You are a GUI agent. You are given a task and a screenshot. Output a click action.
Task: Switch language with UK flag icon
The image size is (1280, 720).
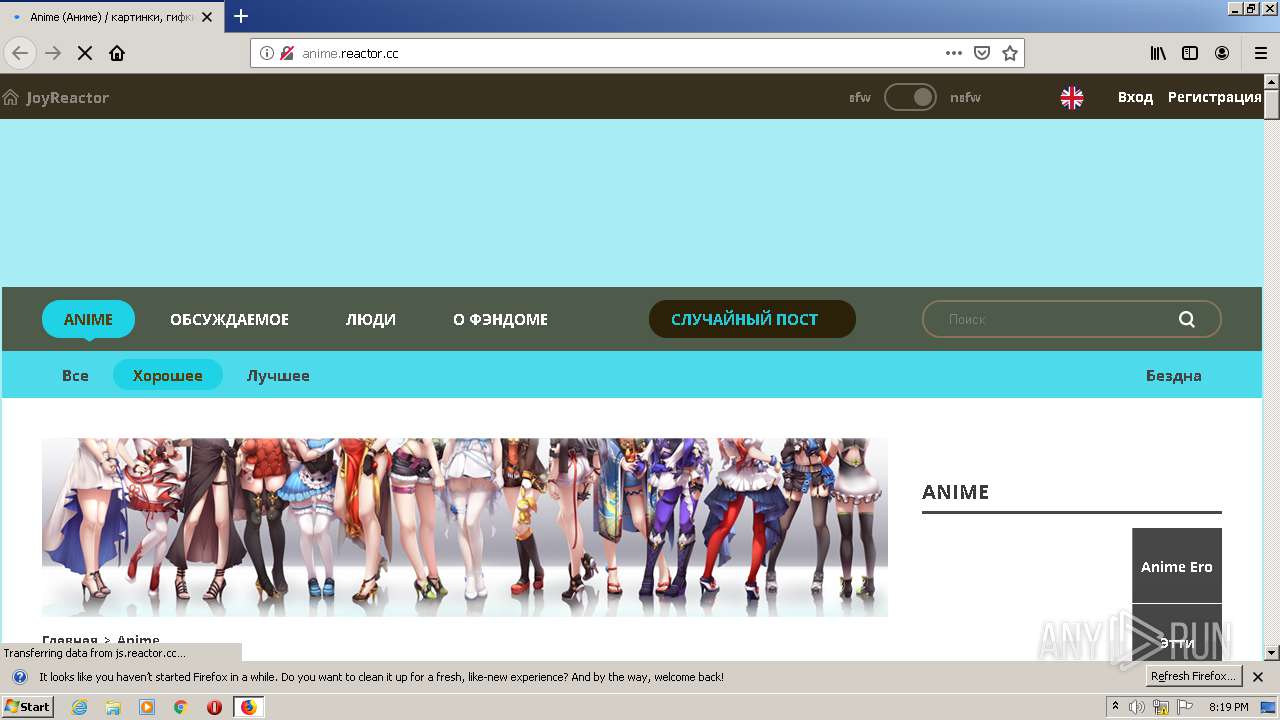point(1072,97)
